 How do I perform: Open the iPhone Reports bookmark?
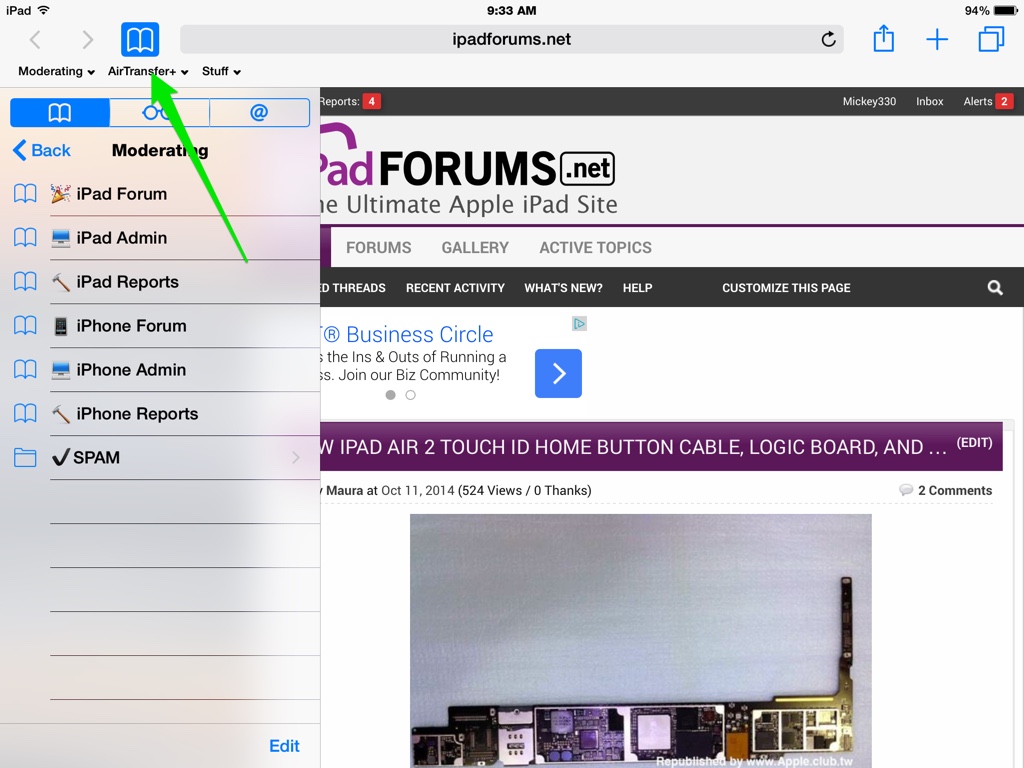coord(160,413)
